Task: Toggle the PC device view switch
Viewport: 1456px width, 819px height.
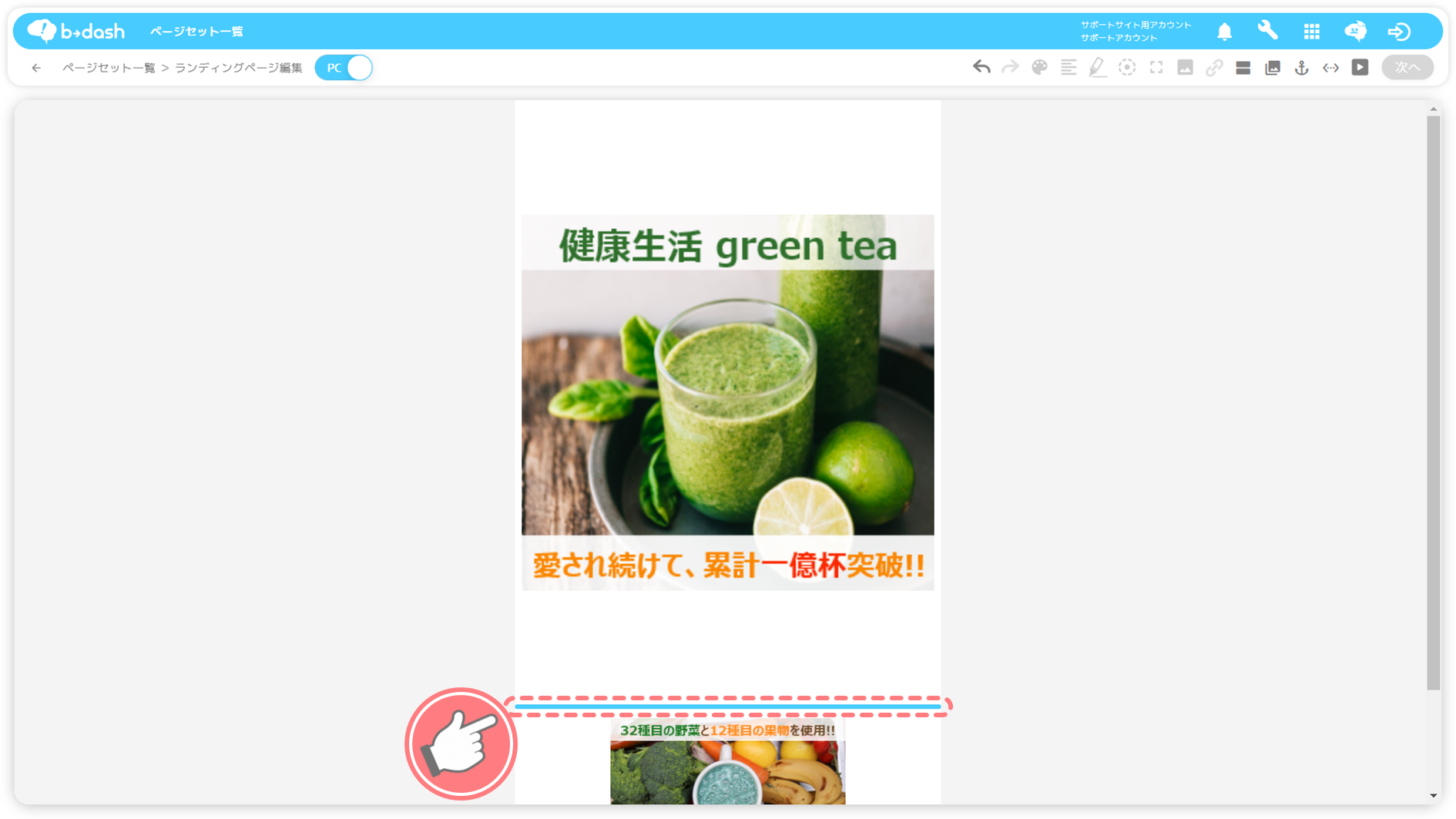Action: coord(344,68)
